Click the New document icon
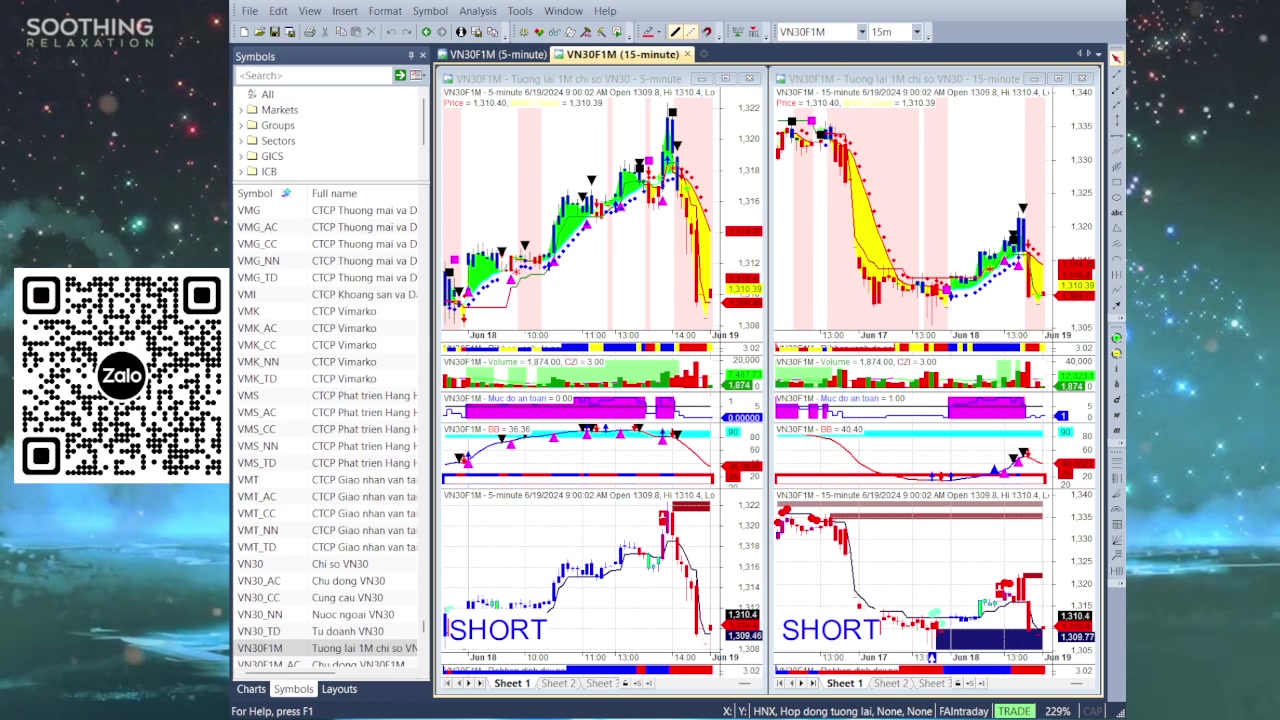Viewport: 1280px width, 720px height. click(x=244, y=32)
